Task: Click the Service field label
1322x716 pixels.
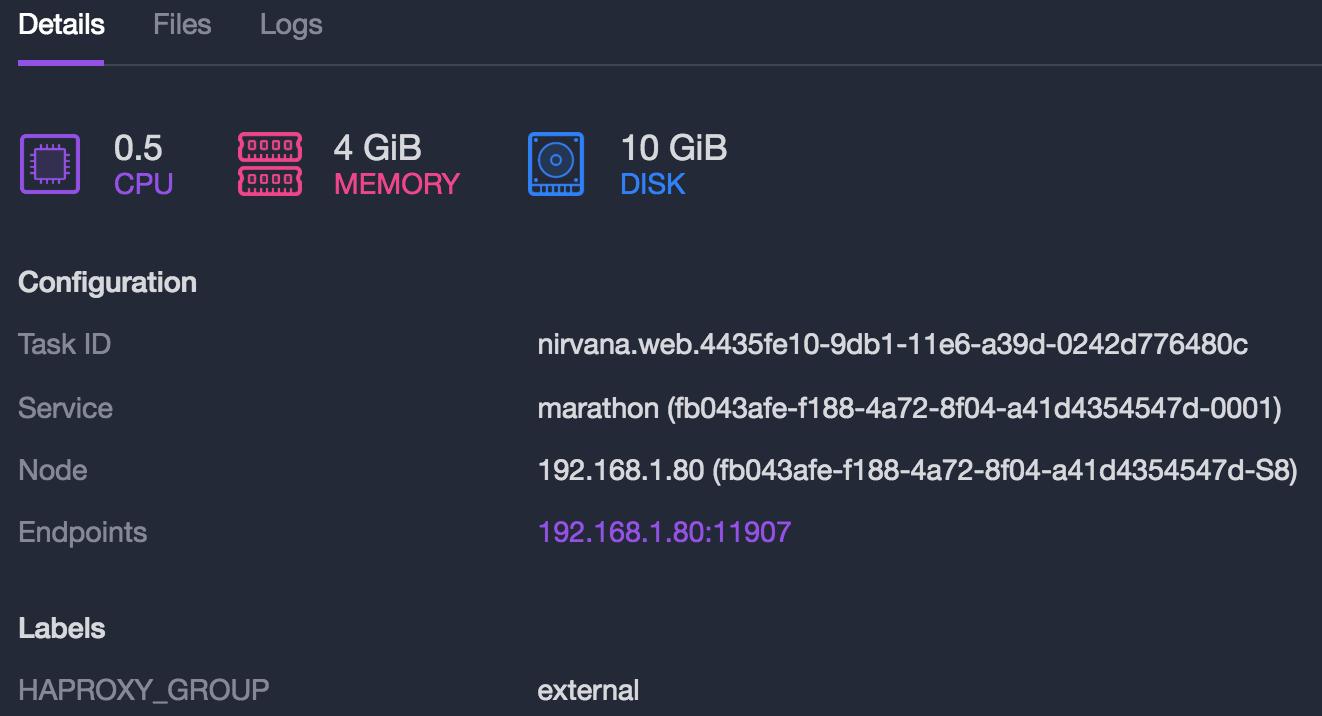Action: pyautogui.click(x=66, y=408)
